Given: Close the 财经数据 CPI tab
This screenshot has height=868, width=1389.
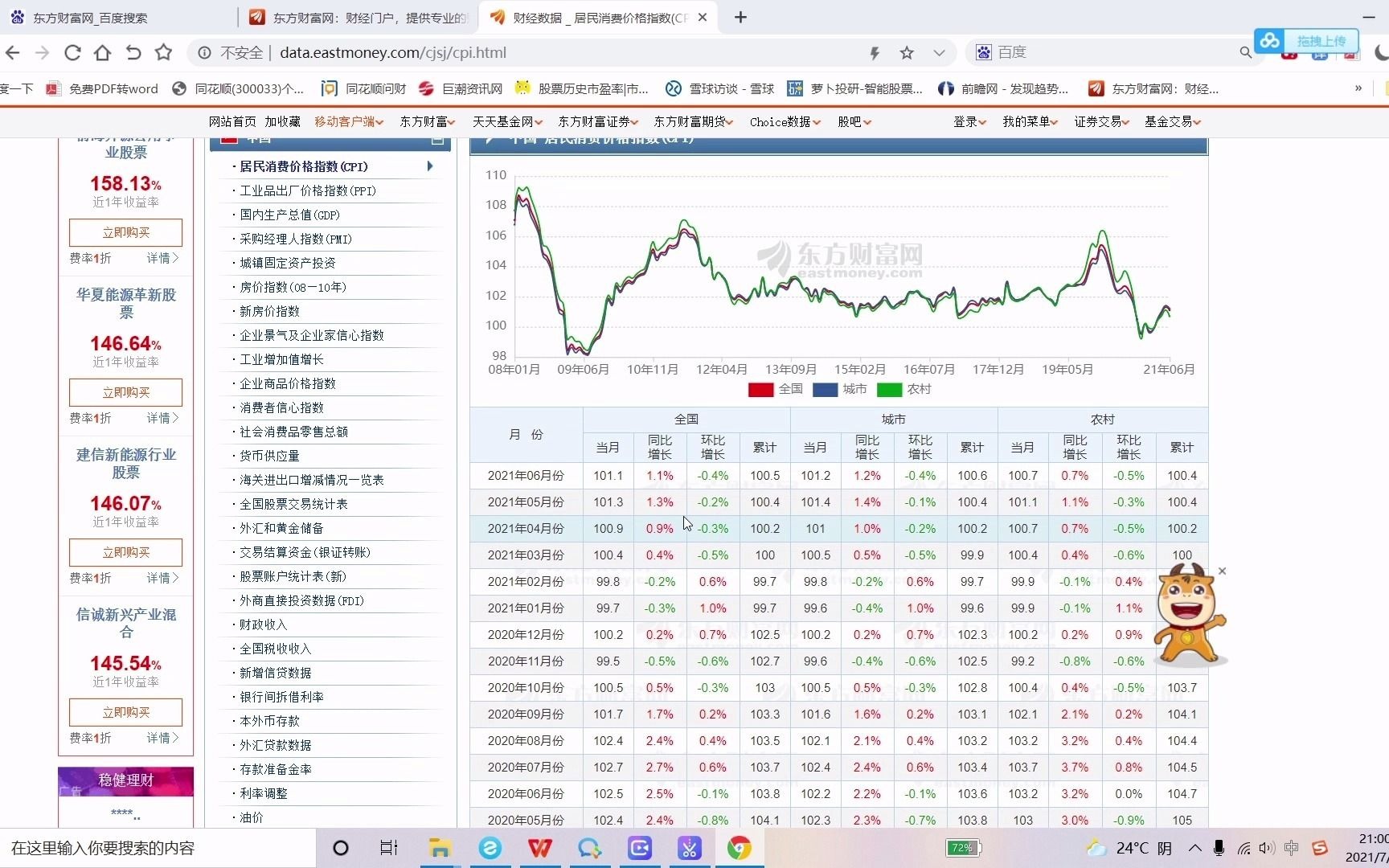Looking at the screenshot, I should (703, 17).
